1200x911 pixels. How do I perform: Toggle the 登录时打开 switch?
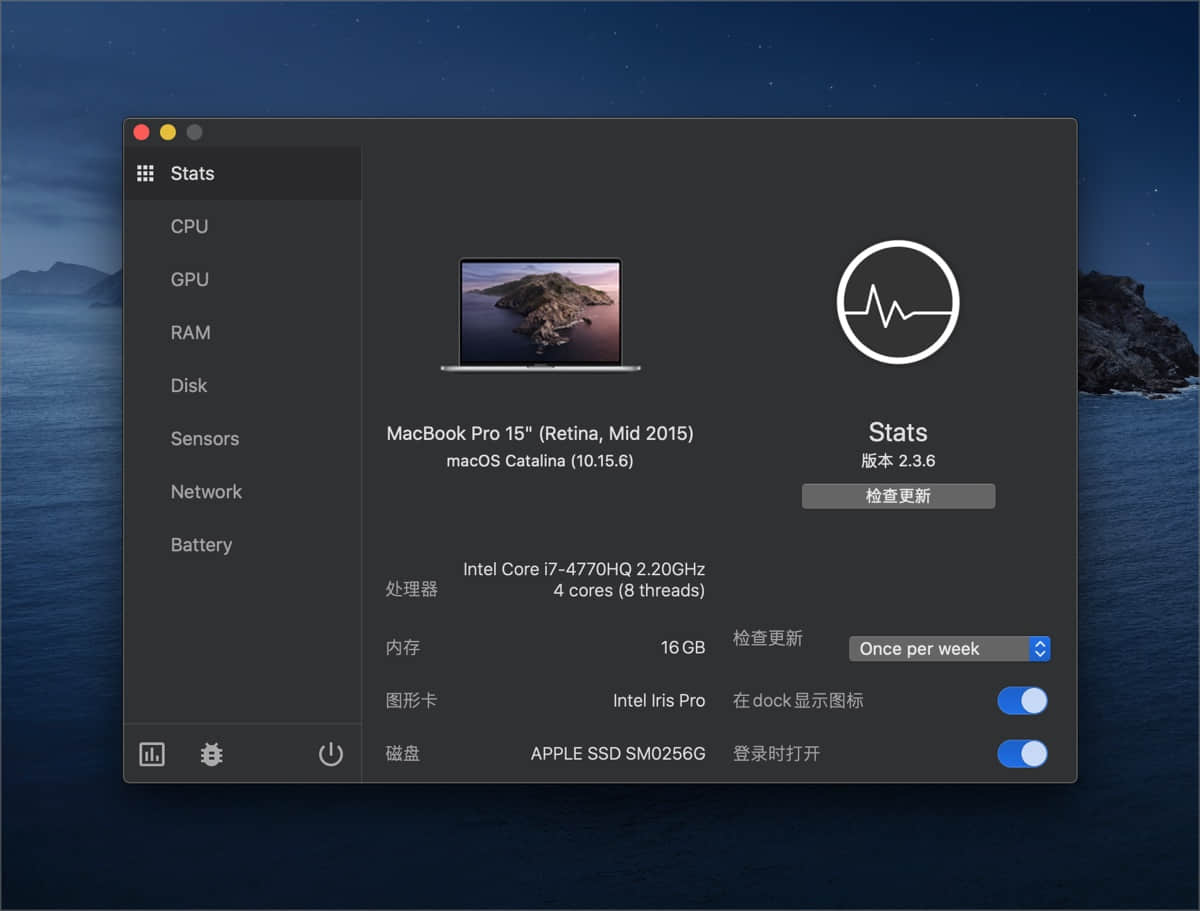point(1022,753)
